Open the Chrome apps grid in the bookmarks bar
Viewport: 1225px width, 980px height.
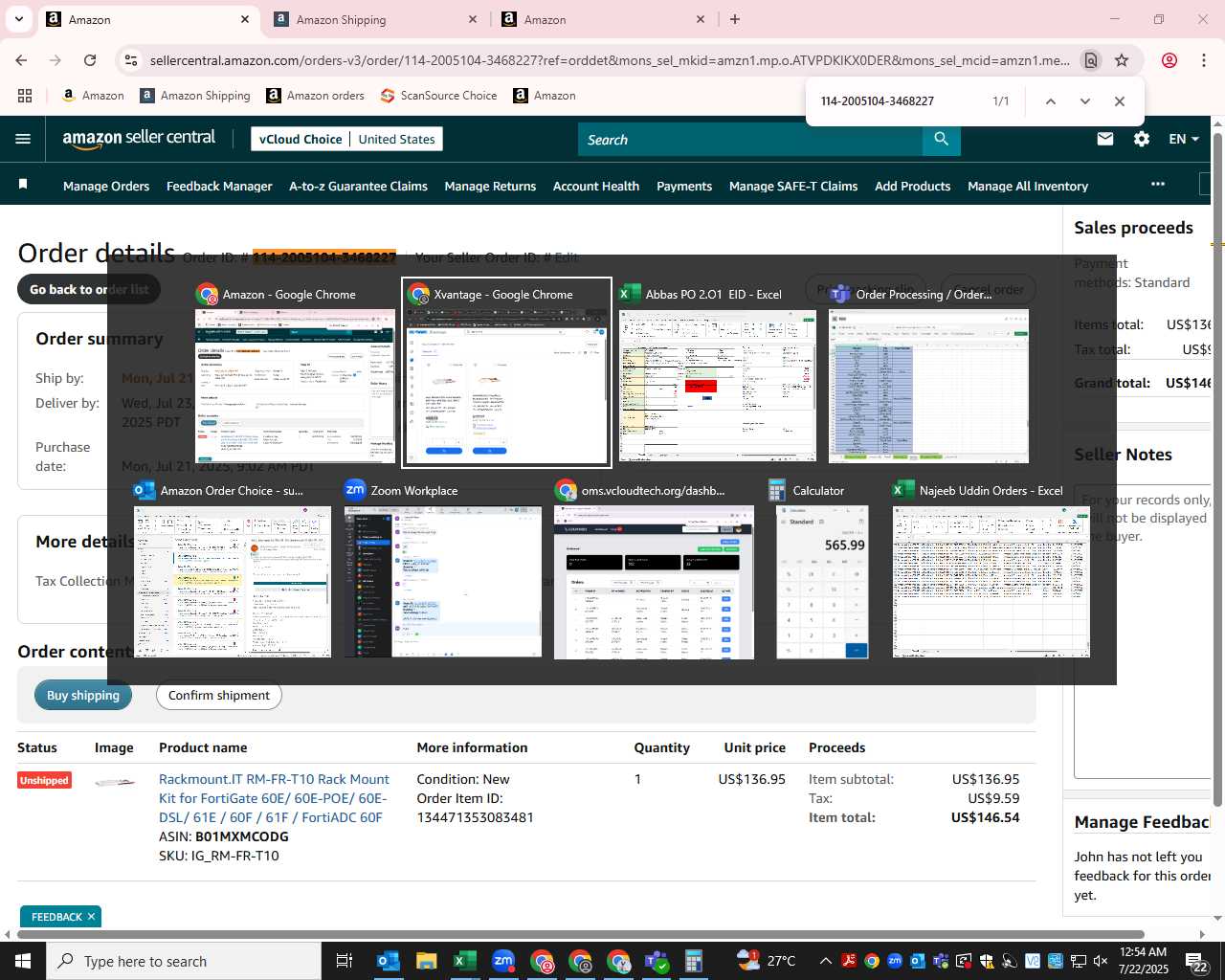25,96
